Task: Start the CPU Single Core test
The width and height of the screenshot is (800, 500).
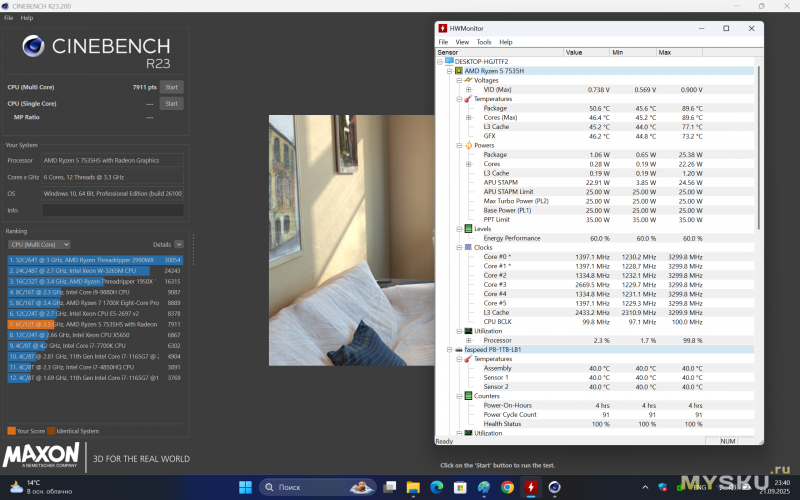Action: [171, 104]
